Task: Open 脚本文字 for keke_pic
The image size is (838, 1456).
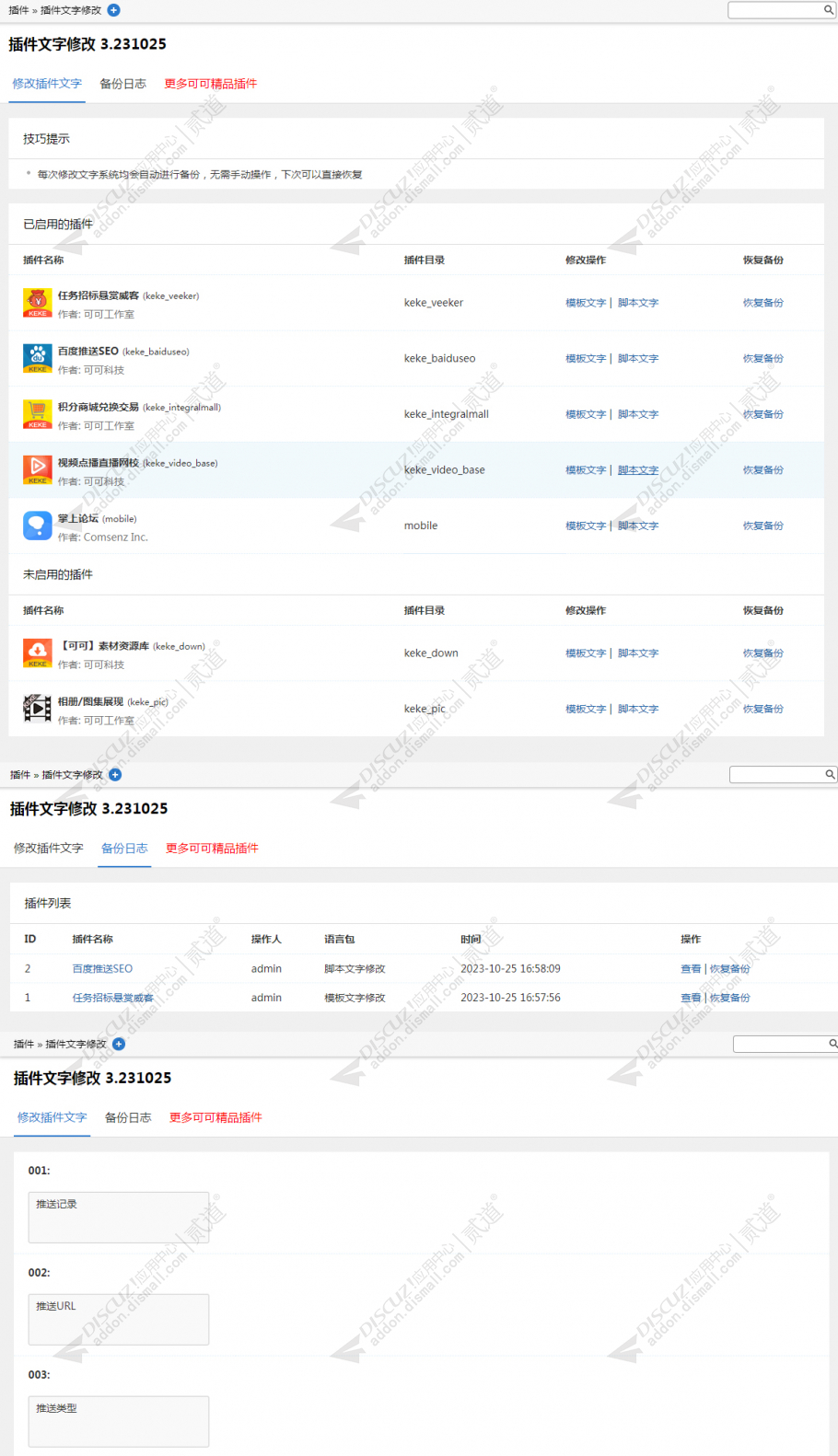Action: [x=638, y=709]
